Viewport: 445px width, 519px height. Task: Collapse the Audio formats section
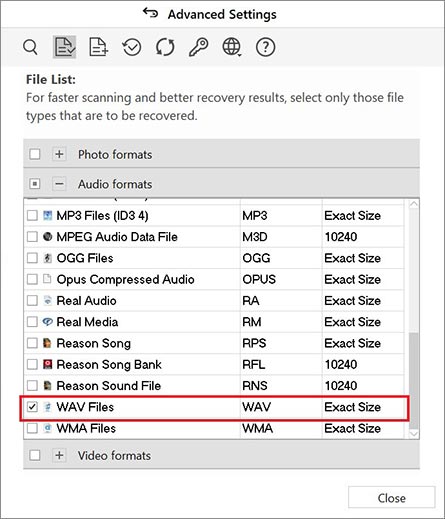click(x=59, y=184)
